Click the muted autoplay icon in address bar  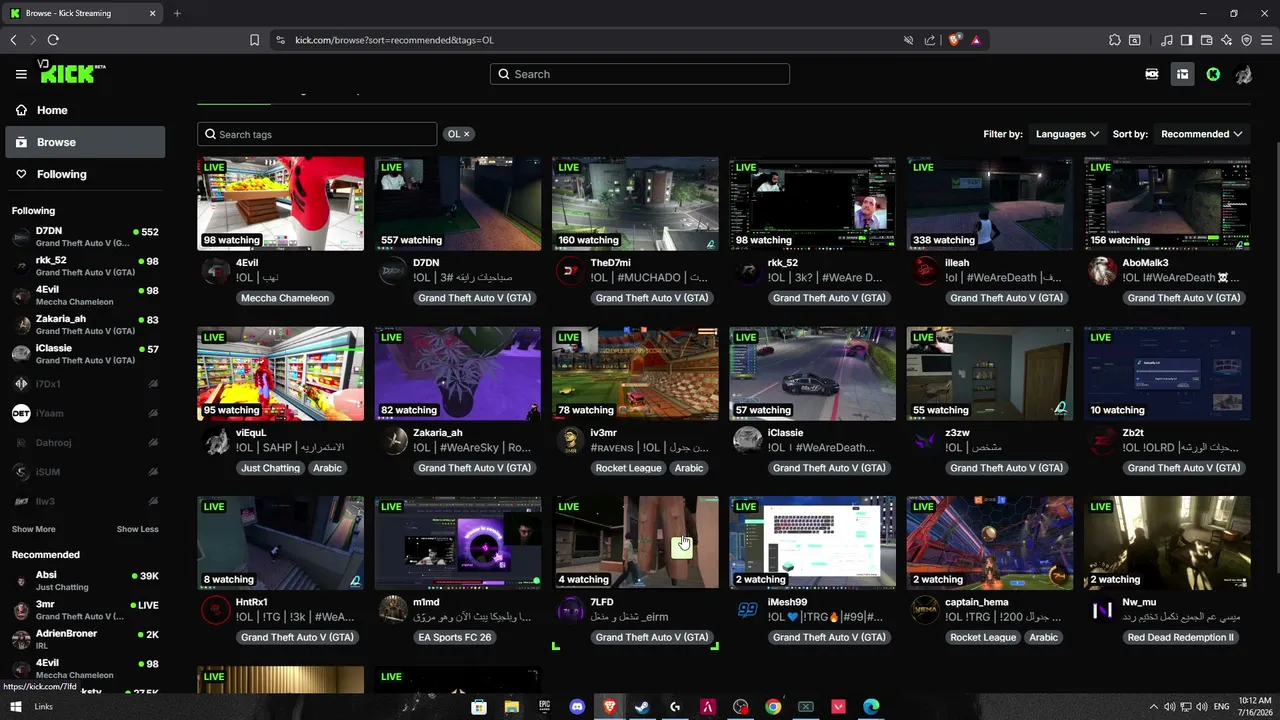point(908,40)
